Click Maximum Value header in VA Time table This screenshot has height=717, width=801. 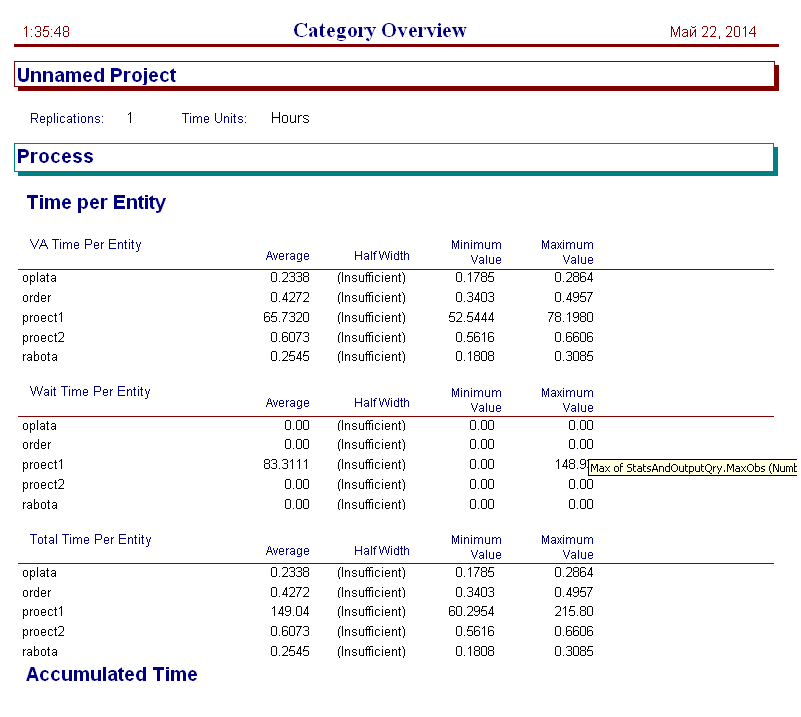(568, 252)
